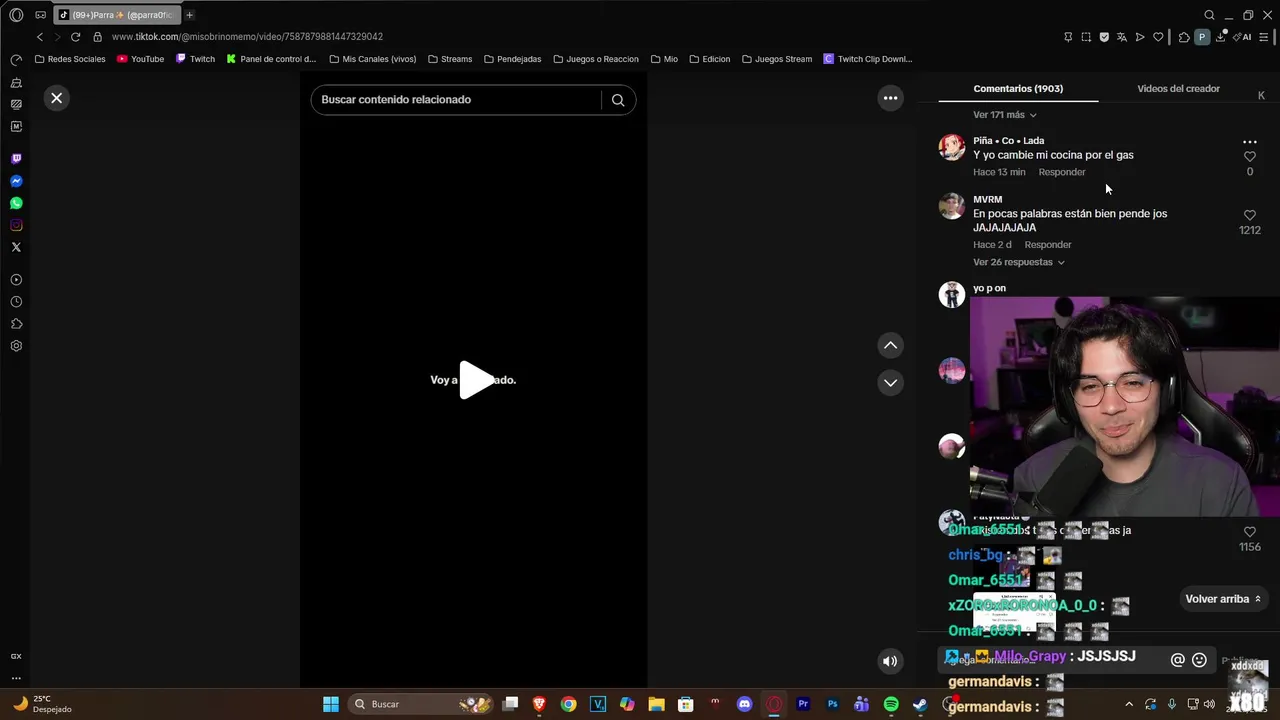
Task: Open 'Mis Canales (vivos)' bookmarks folder
Action: 372,59
